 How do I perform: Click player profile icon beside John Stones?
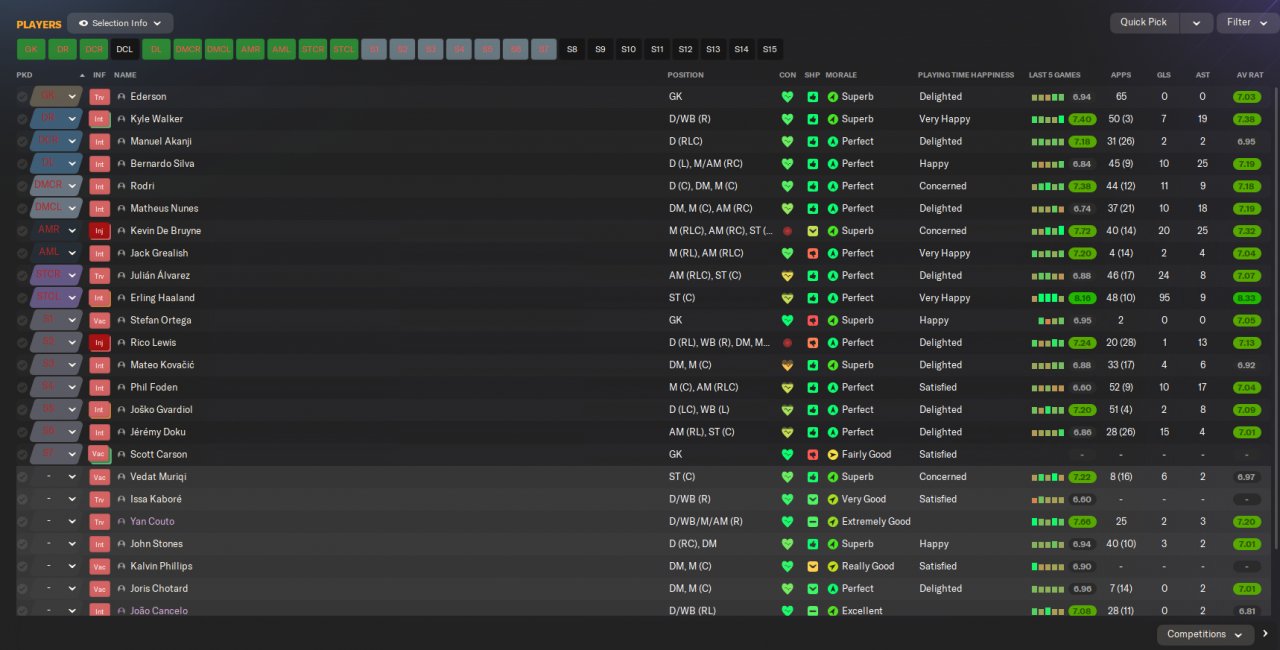tap(122, 544)
